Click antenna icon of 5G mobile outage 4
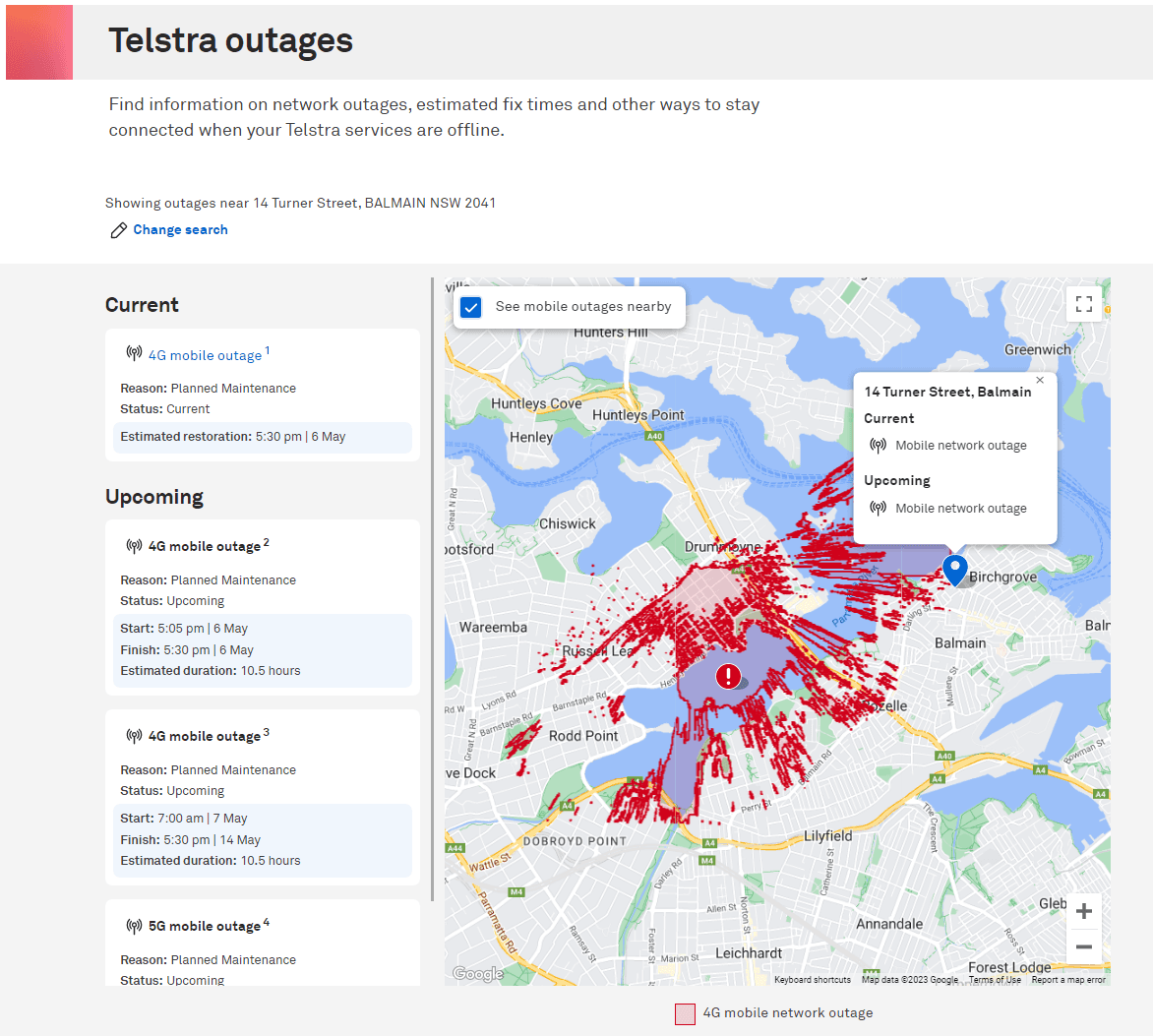Image resolution: width=1153 pixels, height=1036 pixels. 134,925
